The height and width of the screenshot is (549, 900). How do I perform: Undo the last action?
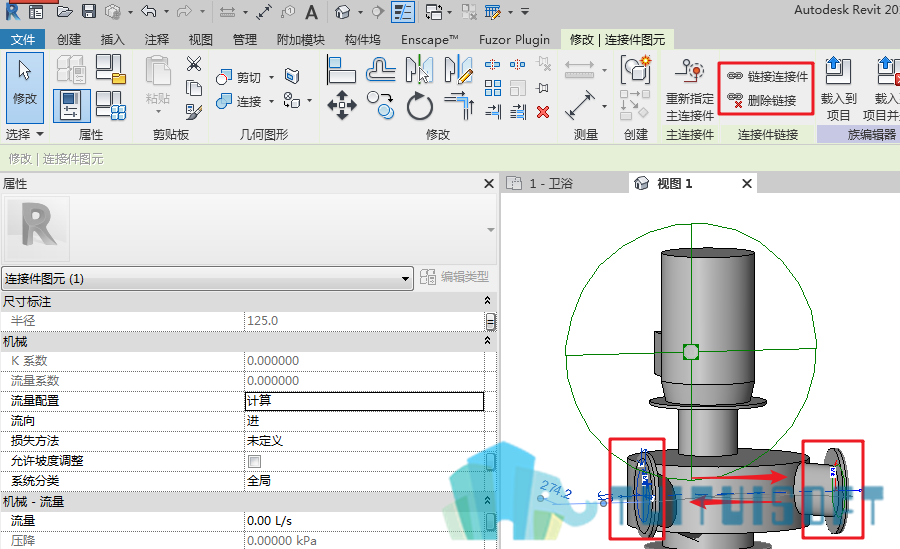click(x=149, y=11)
